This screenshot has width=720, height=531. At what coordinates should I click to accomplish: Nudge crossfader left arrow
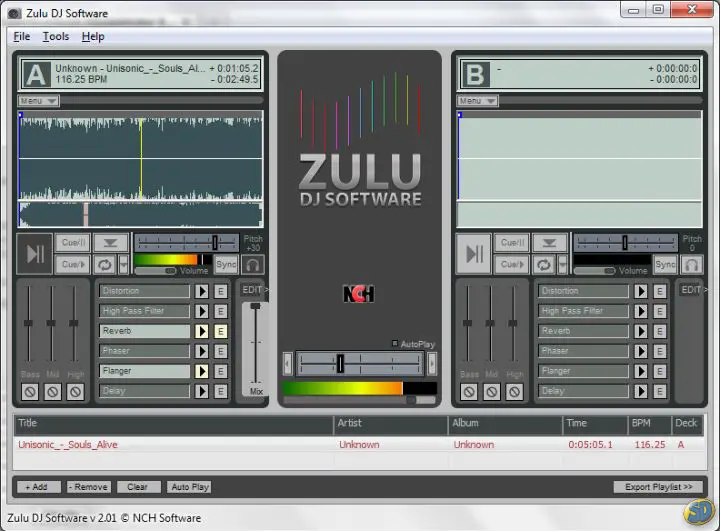pos(287,364)
